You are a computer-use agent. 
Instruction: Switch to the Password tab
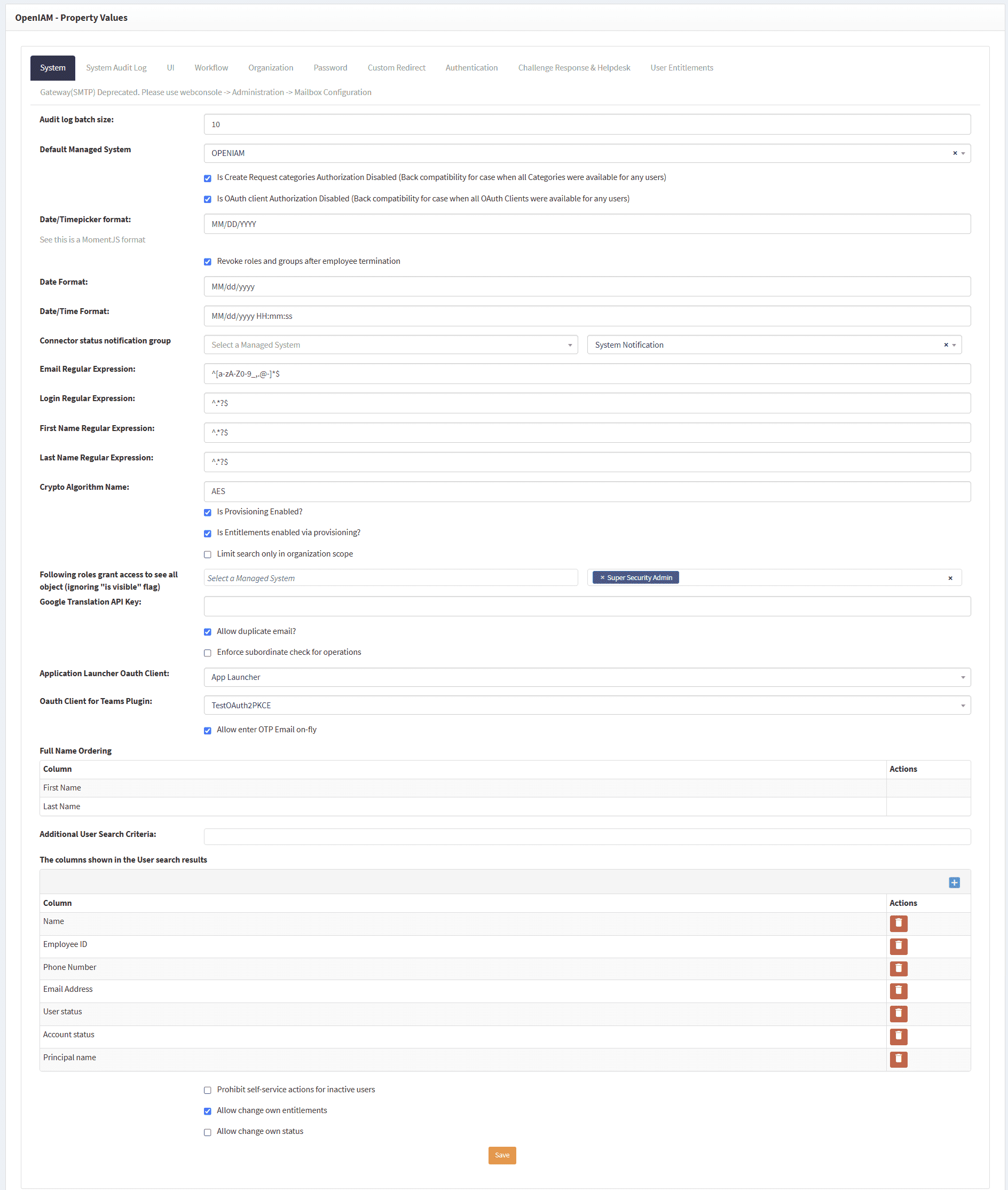point(330,67)
